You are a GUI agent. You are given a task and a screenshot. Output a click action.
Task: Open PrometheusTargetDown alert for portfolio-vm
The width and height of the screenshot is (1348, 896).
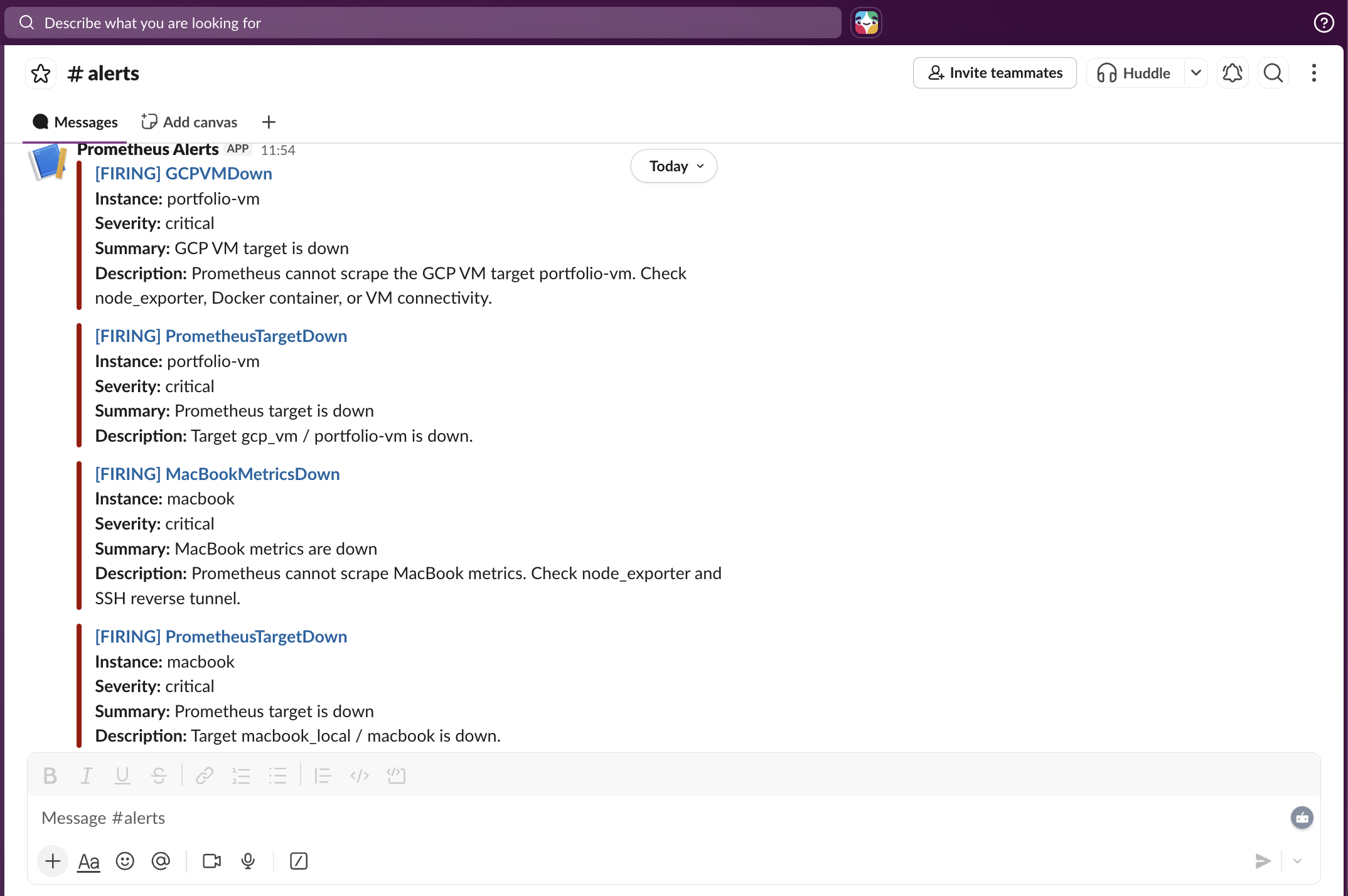click(x=221, y=336)
